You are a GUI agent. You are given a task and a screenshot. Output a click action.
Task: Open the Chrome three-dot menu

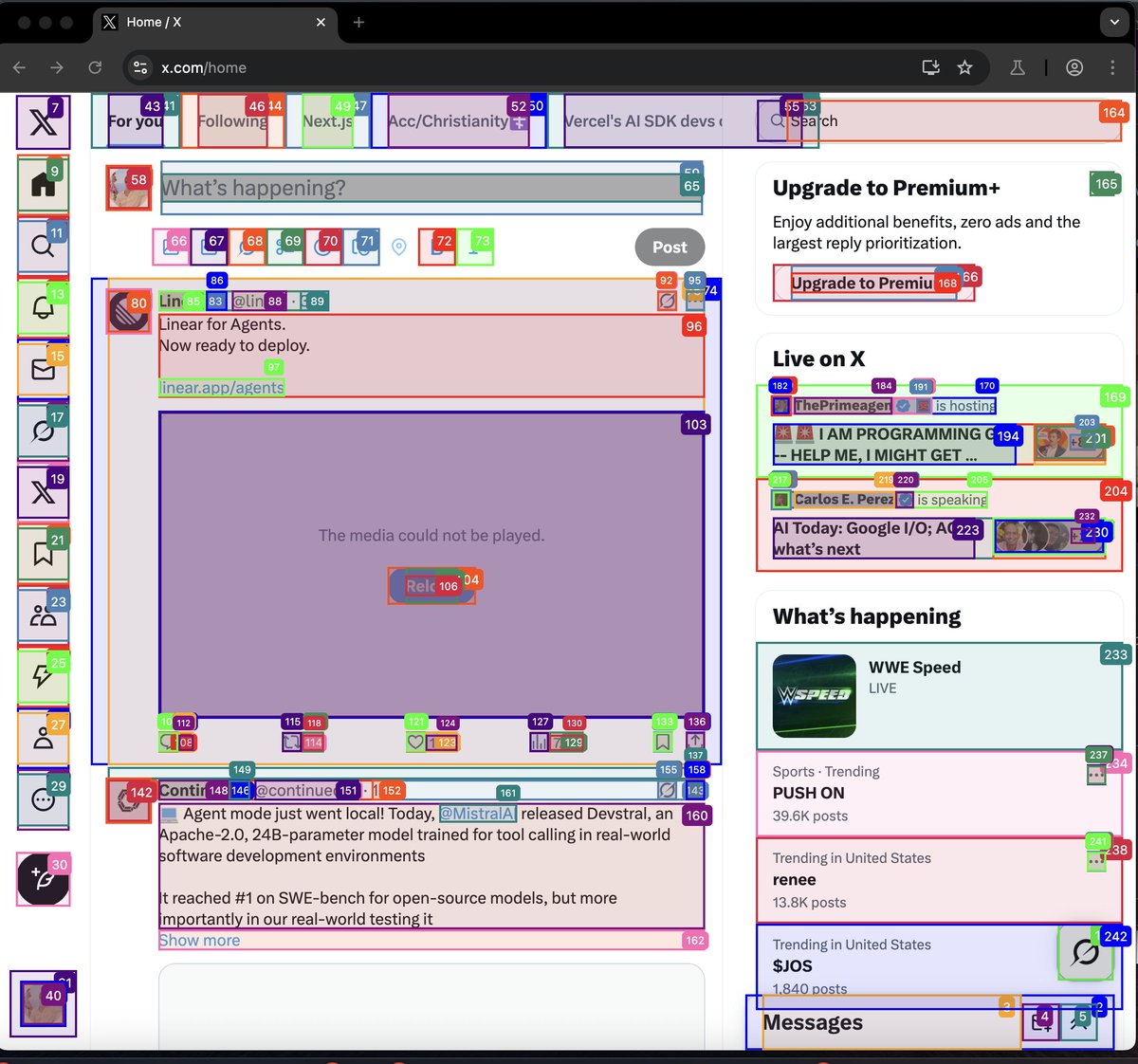coord(1112,67)
